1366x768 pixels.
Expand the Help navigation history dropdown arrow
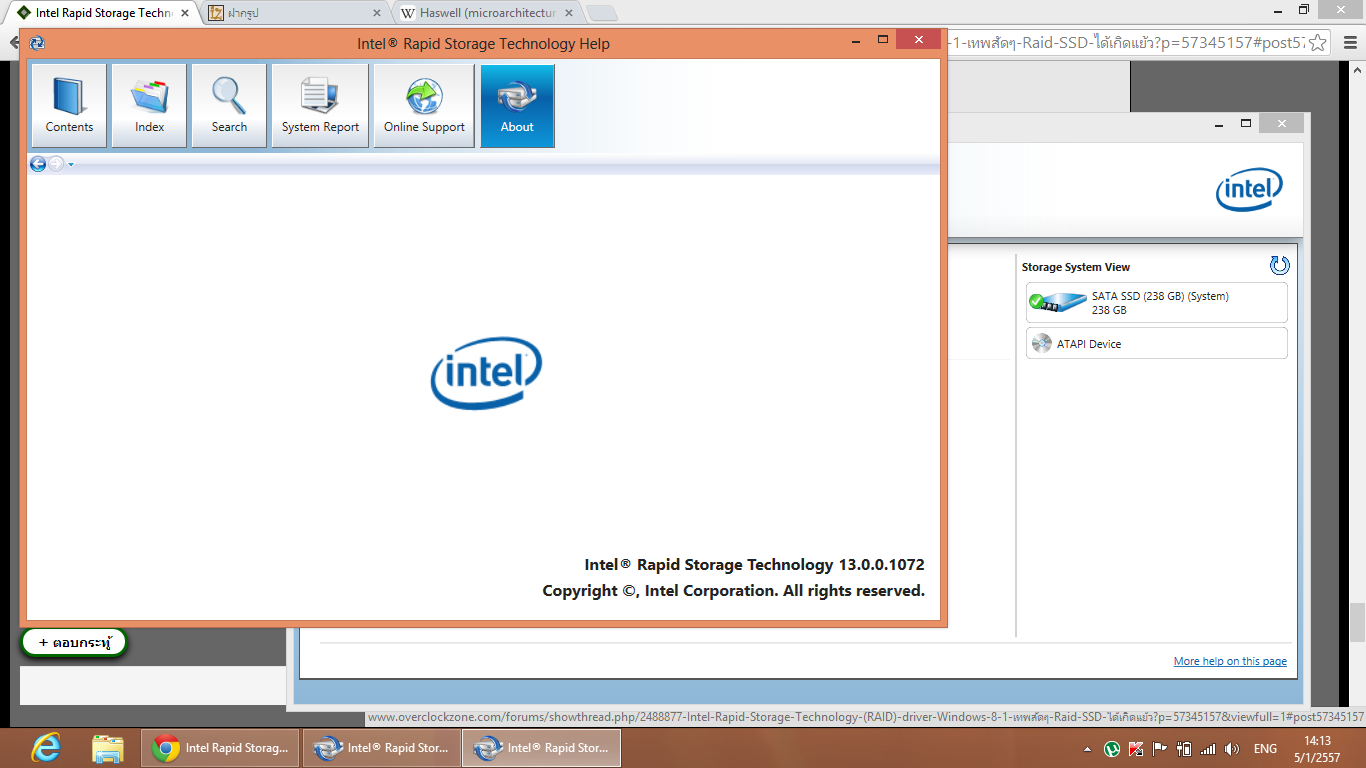pos(71,165)
